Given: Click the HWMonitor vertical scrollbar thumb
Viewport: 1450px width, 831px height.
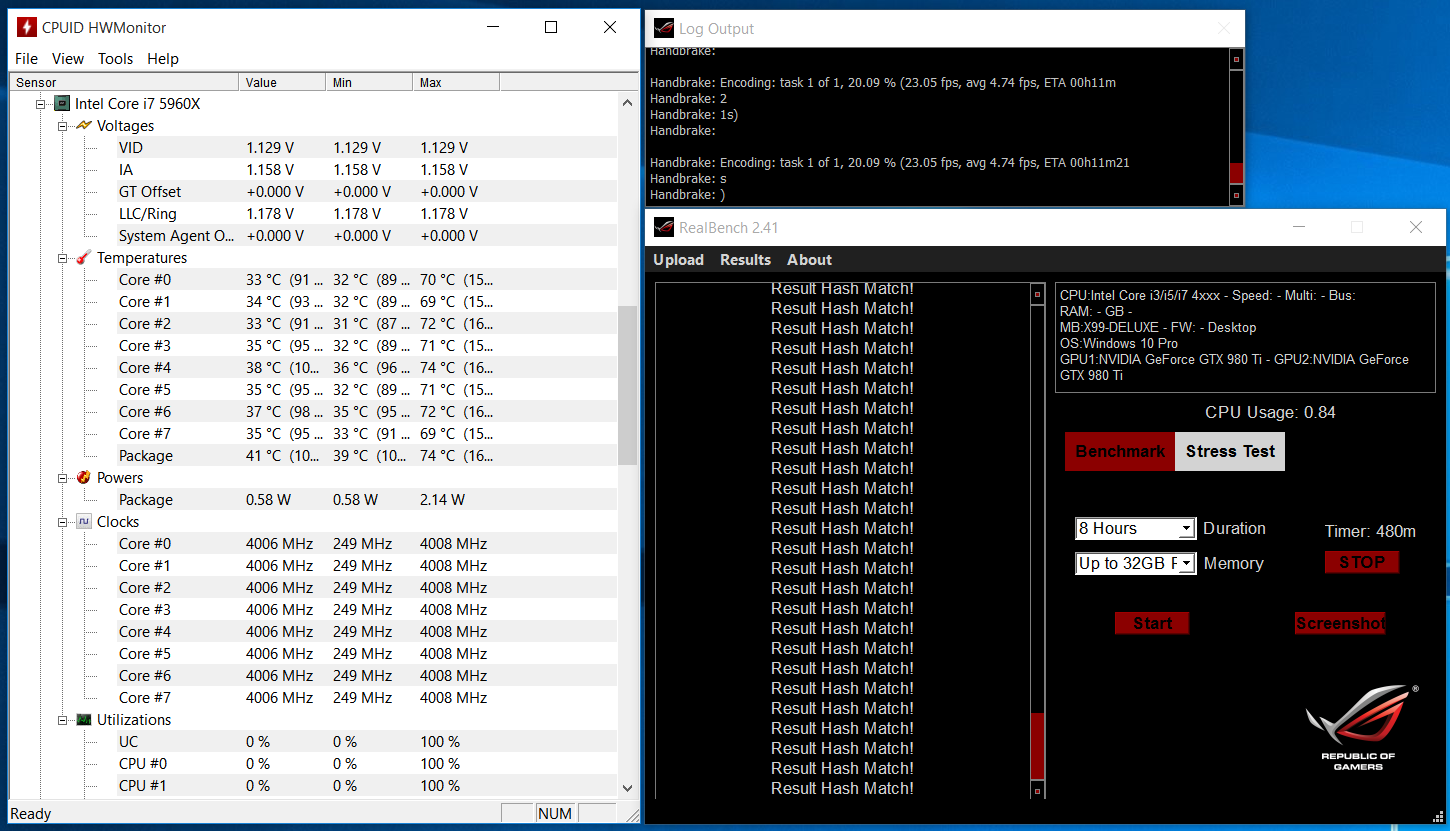Looking at the screenshot, I should click(x=627, y=385).
